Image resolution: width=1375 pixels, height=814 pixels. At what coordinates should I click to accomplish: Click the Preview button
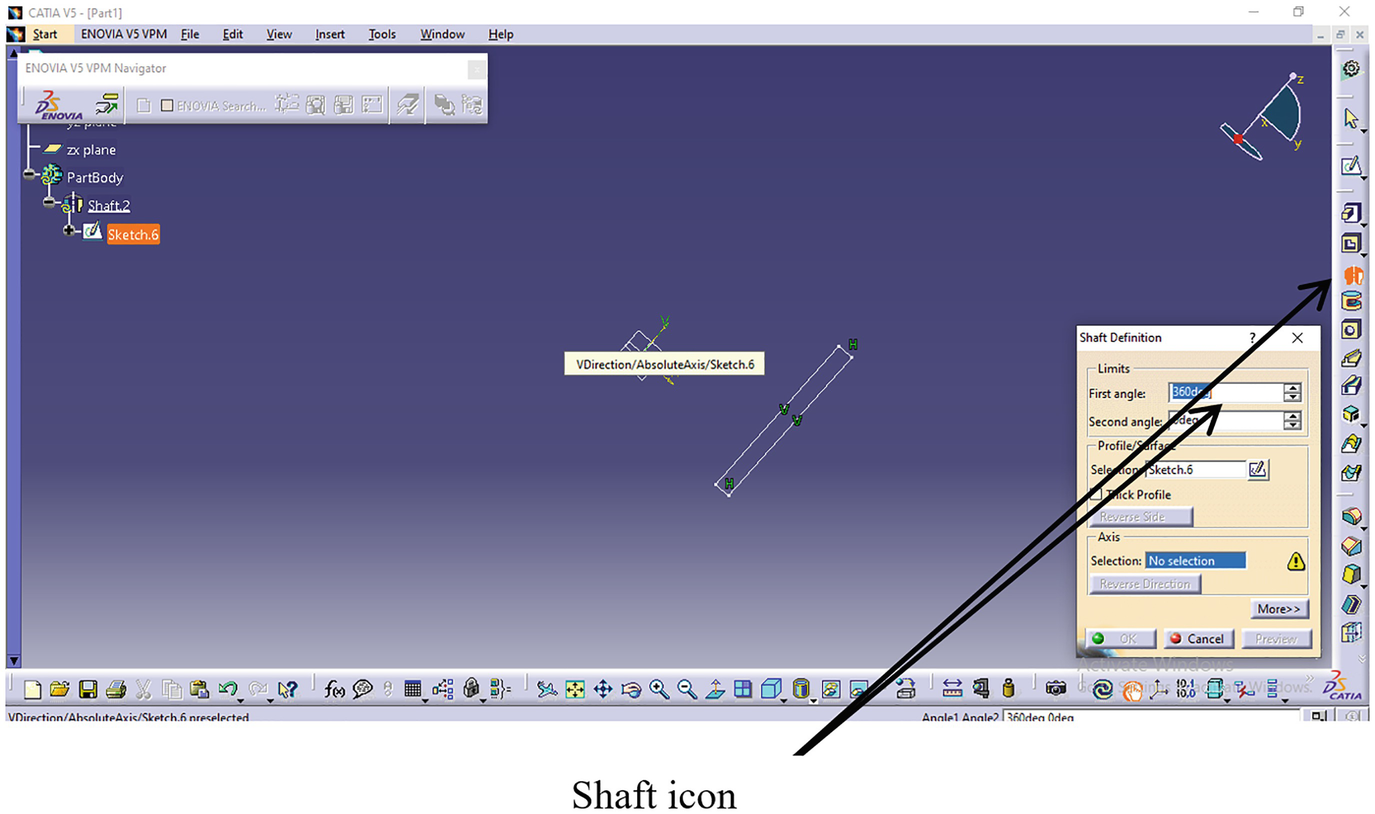pos(1276,638)
